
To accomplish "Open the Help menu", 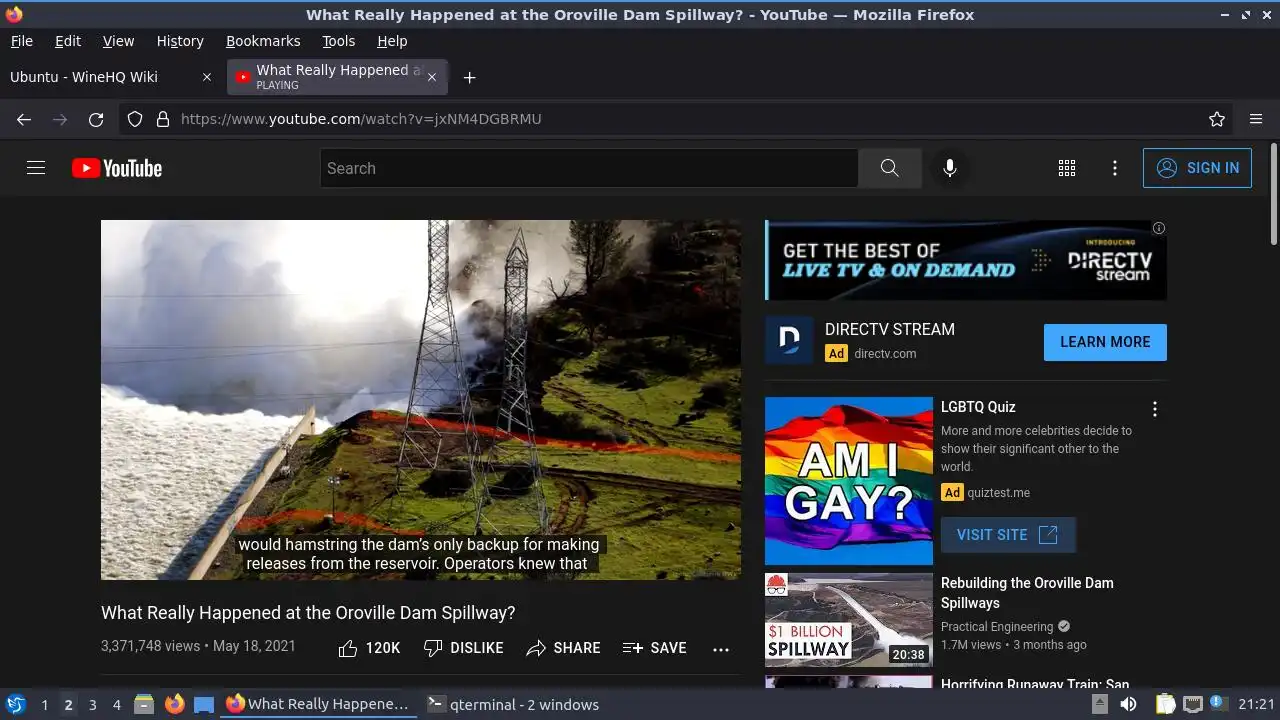I will (392, 41).
